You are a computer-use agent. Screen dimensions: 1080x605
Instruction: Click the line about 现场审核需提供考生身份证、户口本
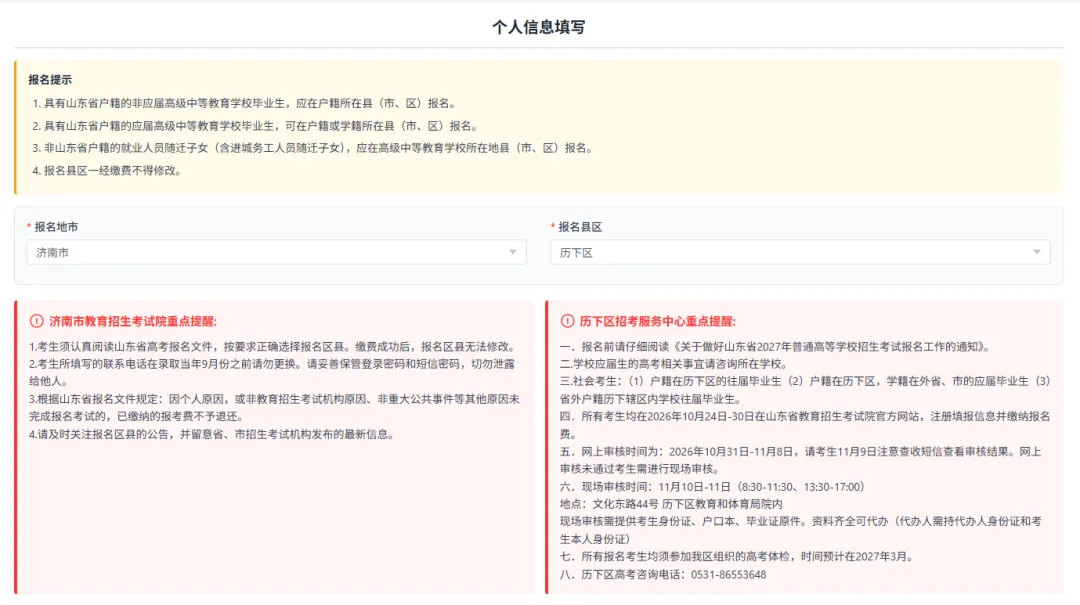click(800, 530)
